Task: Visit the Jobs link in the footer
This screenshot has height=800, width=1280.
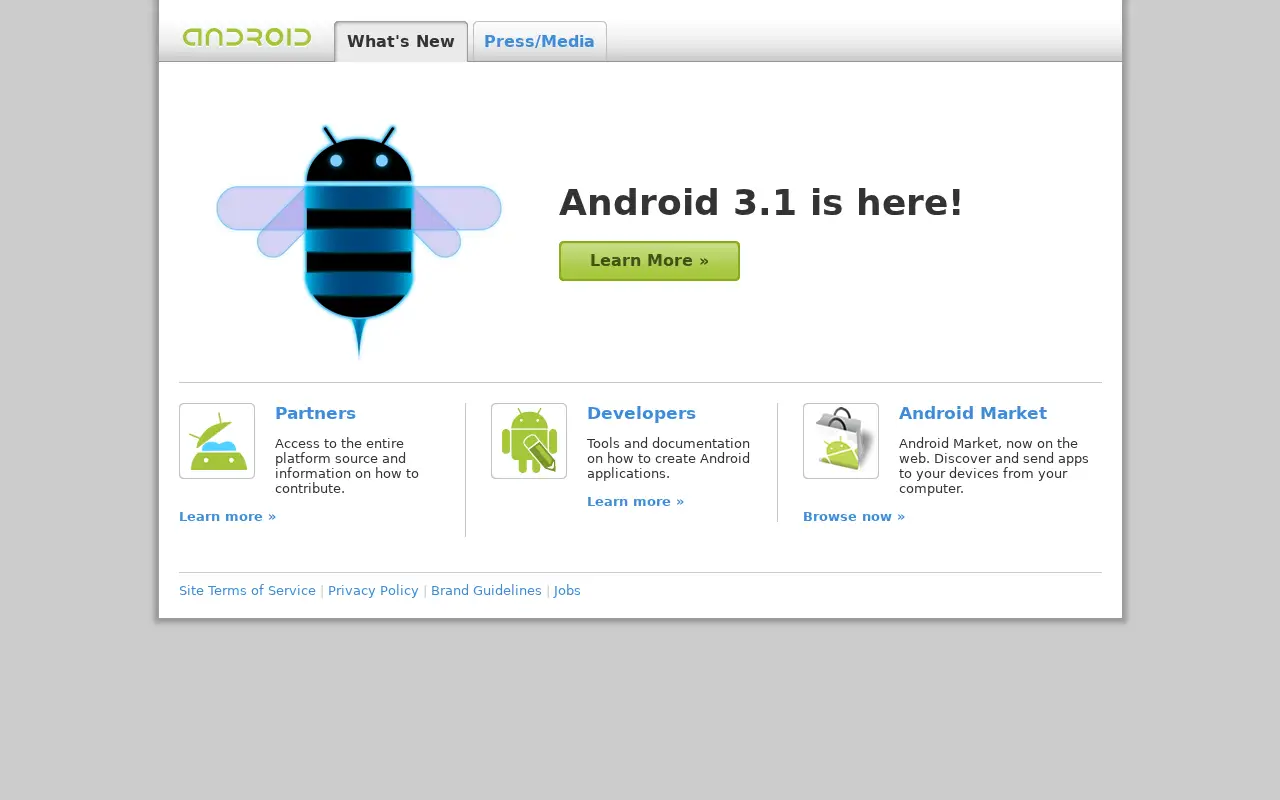Action: [567, 591]
